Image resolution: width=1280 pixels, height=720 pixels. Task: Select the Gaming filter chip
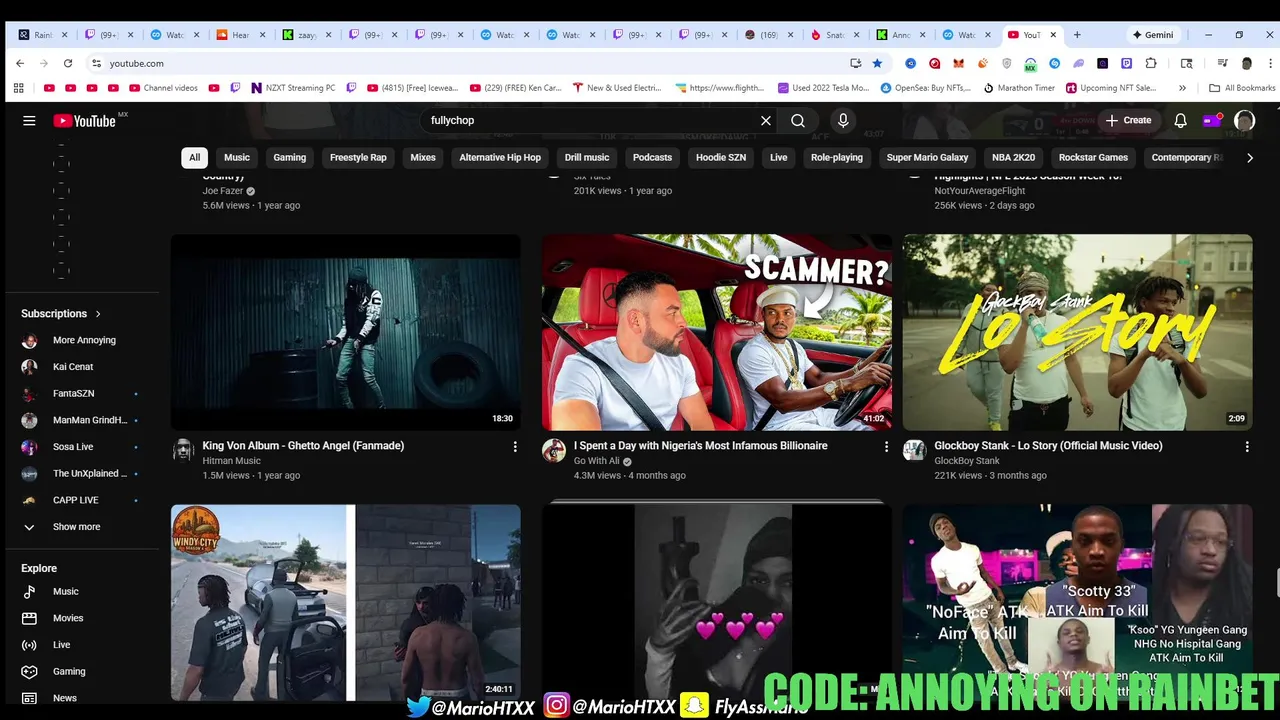click(x=290, y=157)
